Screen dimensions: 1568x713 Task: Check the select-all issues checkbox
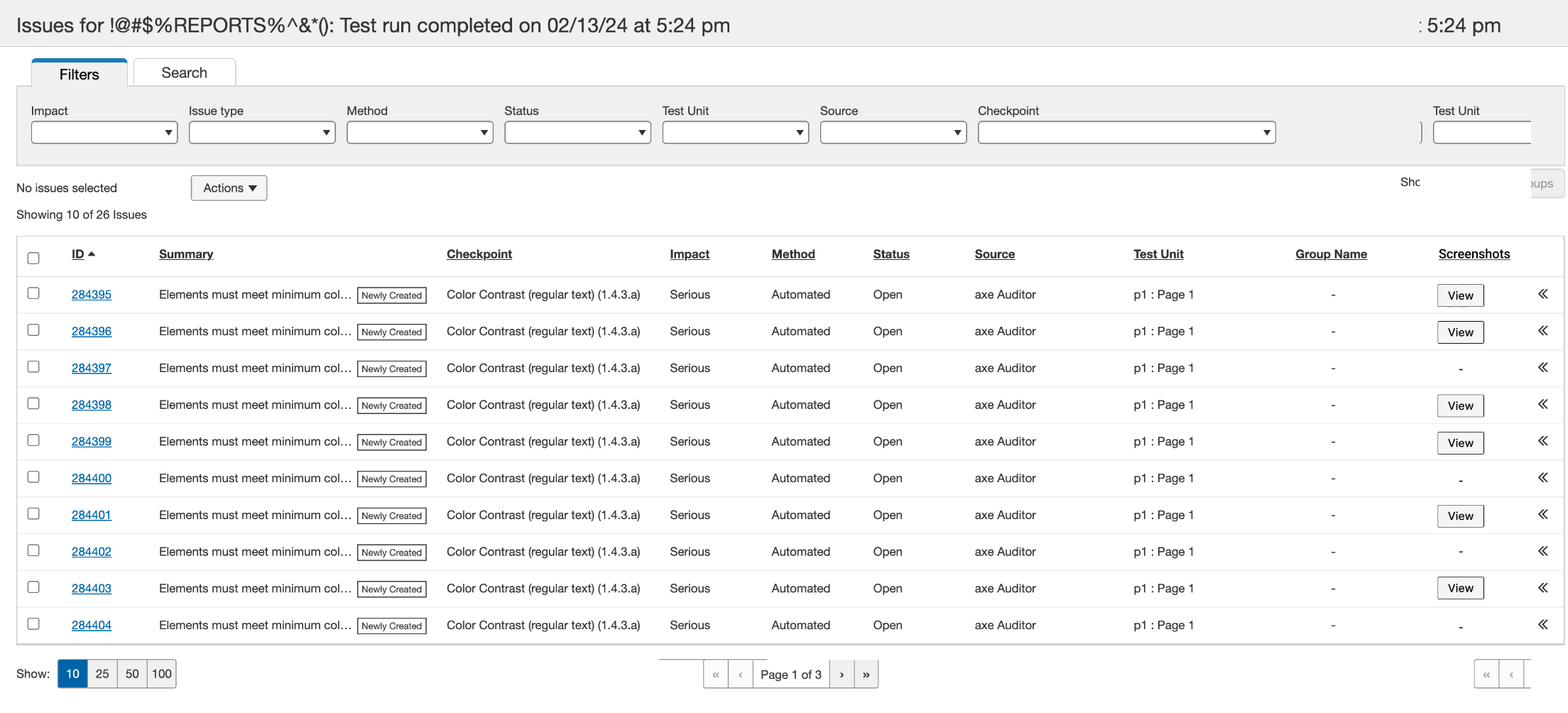point(33,258)
